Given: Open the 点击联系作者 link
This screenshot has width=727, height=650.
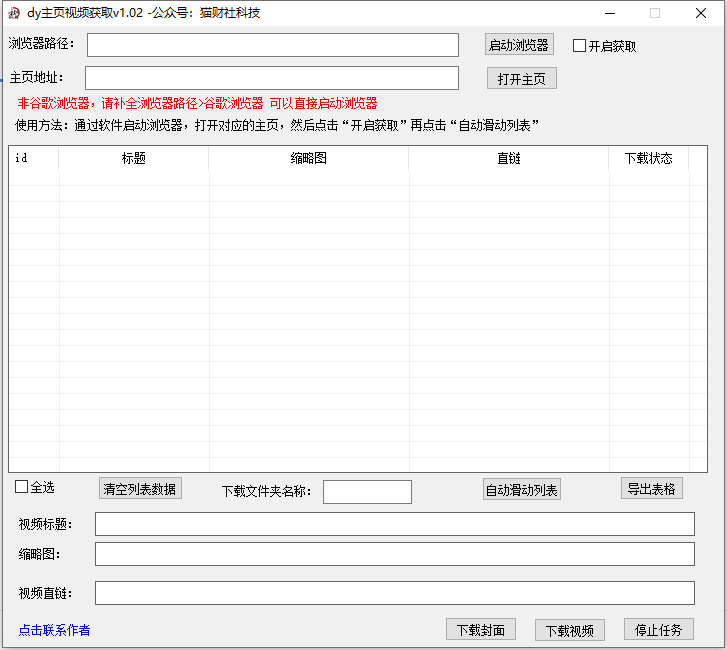Looking at the screenshot, I should coord(54,630).
